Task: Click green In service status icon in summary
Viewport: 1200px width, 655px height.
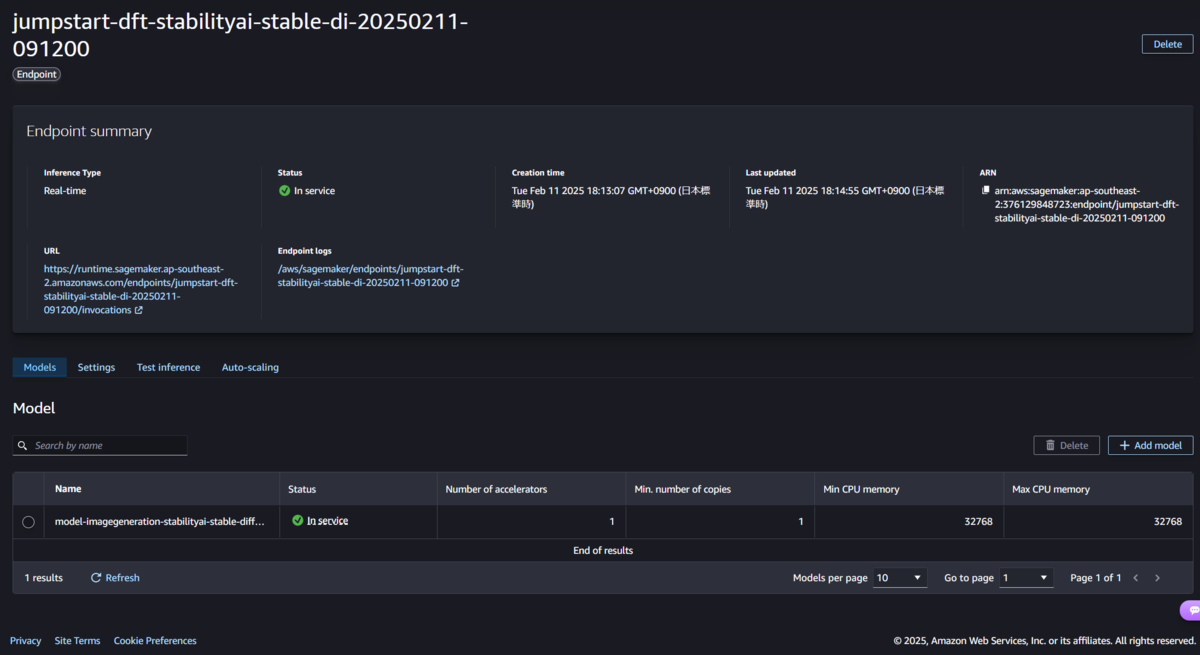Action: [x=284, y=190]
